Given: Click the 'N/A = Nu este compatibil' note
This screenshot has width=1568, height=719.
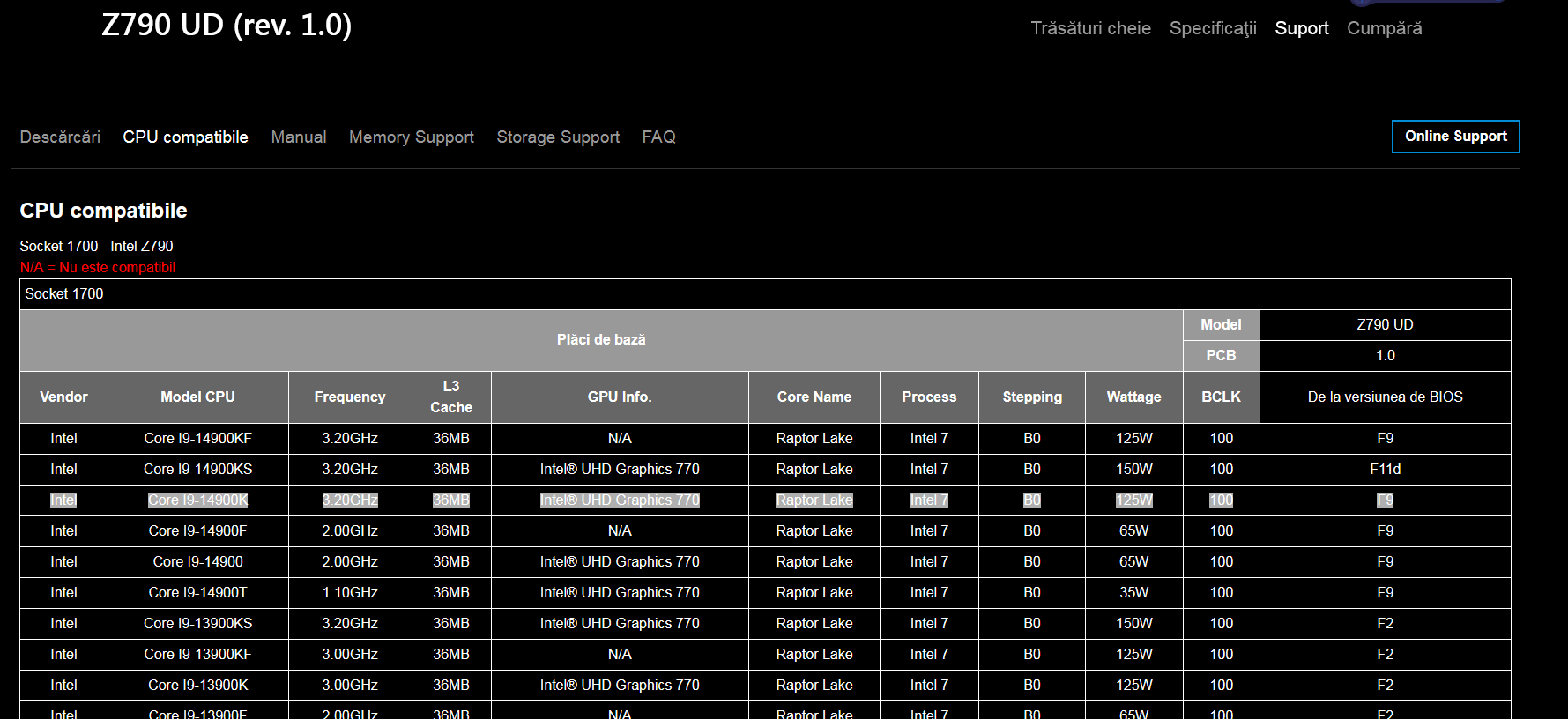Looking at the screenshot, I should pyautogui.click(x=98, y=267).
